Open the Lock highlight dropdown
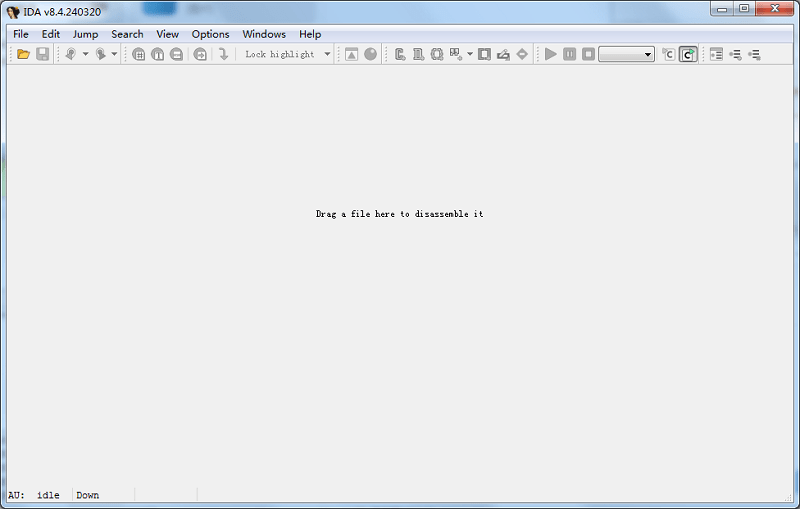Screen dimensions: 800x509 (327, 54)
